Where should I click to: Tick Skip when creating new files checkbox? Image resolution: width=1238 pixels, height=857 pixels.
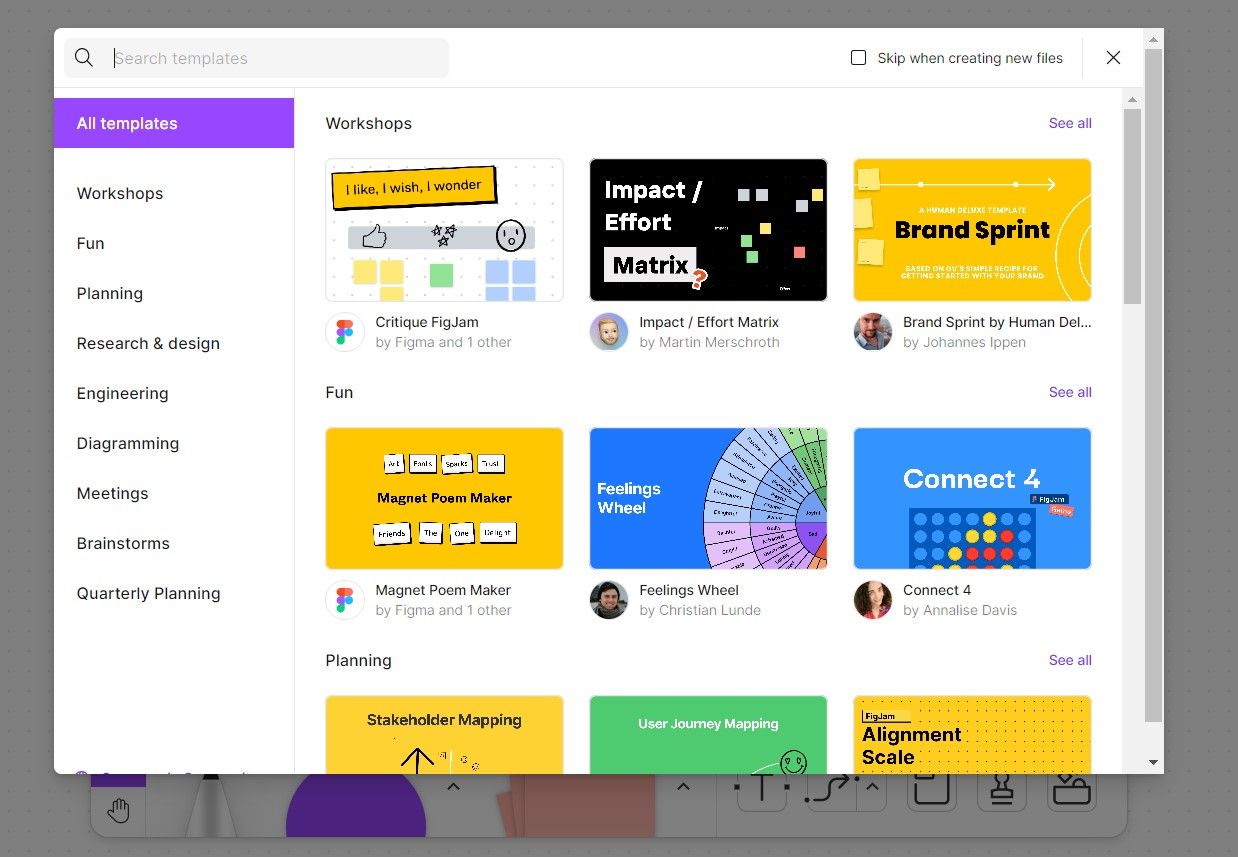click(x=858, y=58)
